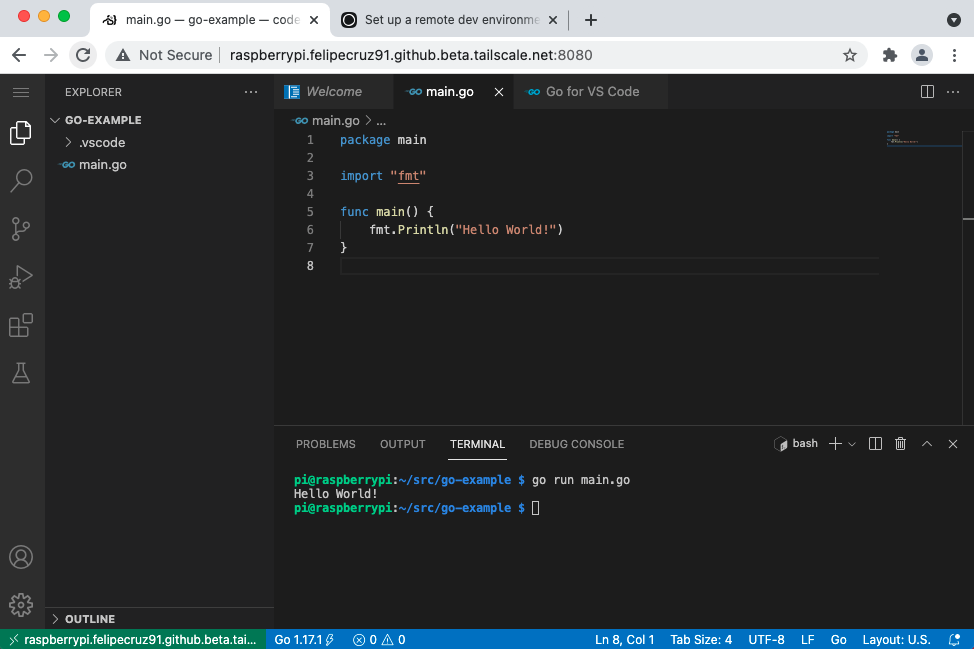Viewport: 974px width, 649px height.
Task: Open the Testing flask icon
Action: click(x=21, y=373)
